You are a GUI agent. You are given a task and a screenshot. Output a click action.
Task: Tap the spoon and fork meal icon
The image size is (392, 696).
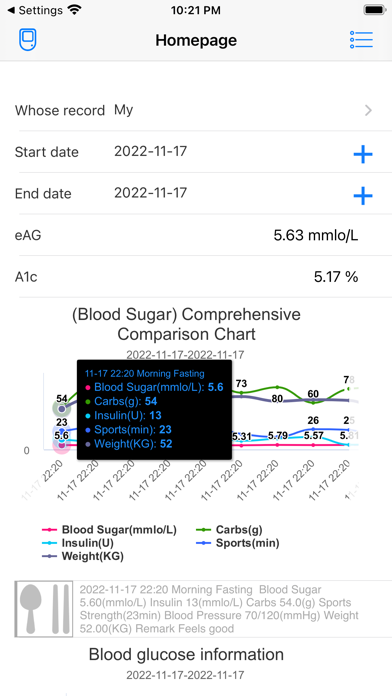click(x=44, y=609)
